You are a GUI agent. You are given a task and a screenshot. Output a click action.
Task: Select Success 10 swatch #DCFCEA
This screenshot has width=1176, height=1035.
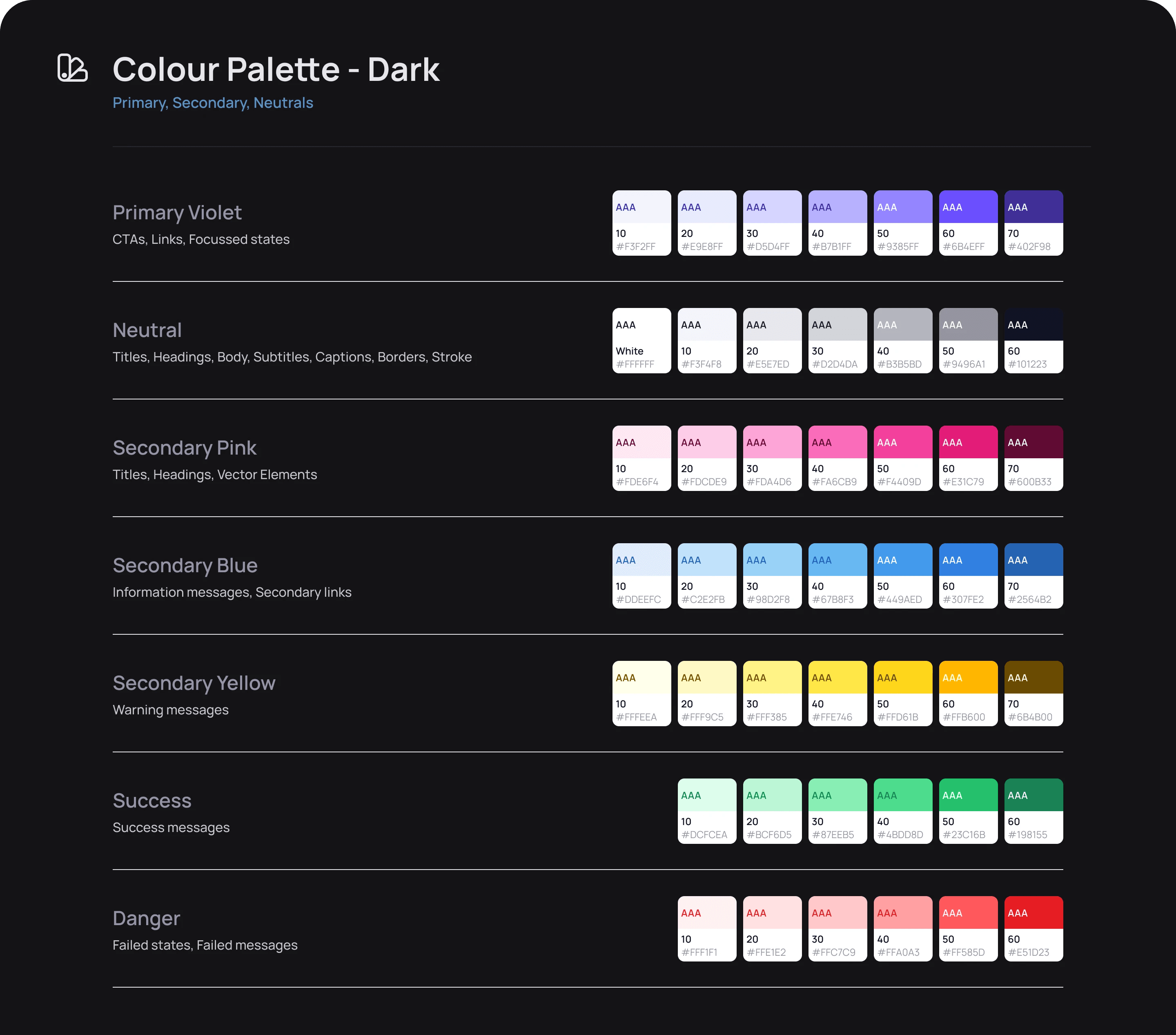[706, 811]
